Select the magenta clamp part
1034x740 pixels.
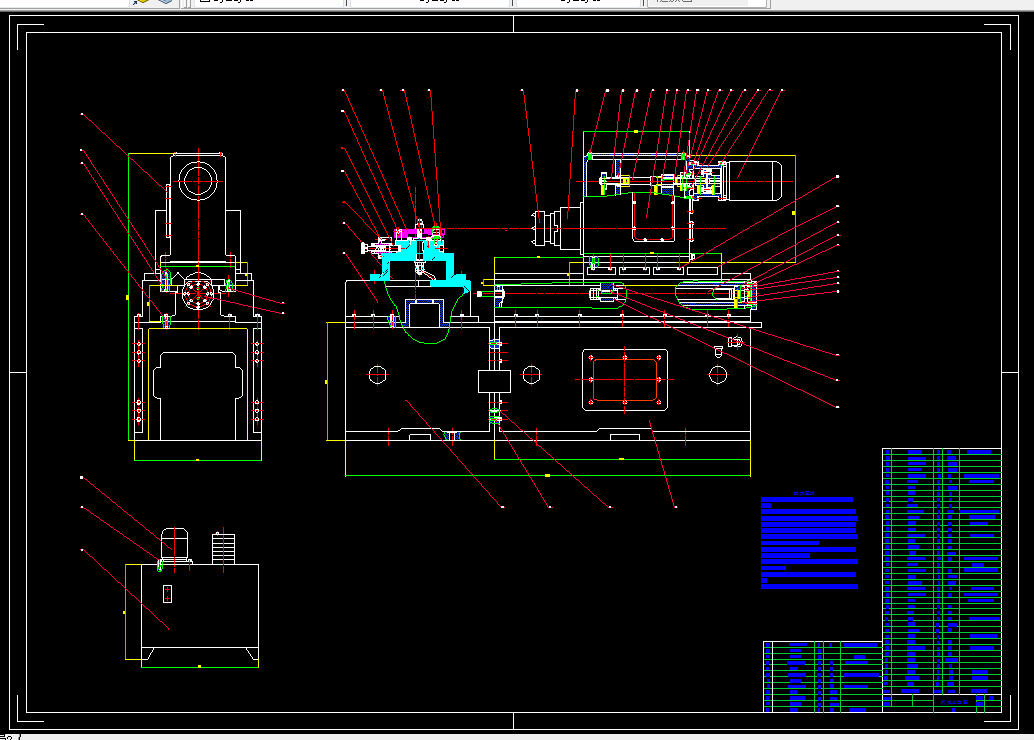coord(419,233)
